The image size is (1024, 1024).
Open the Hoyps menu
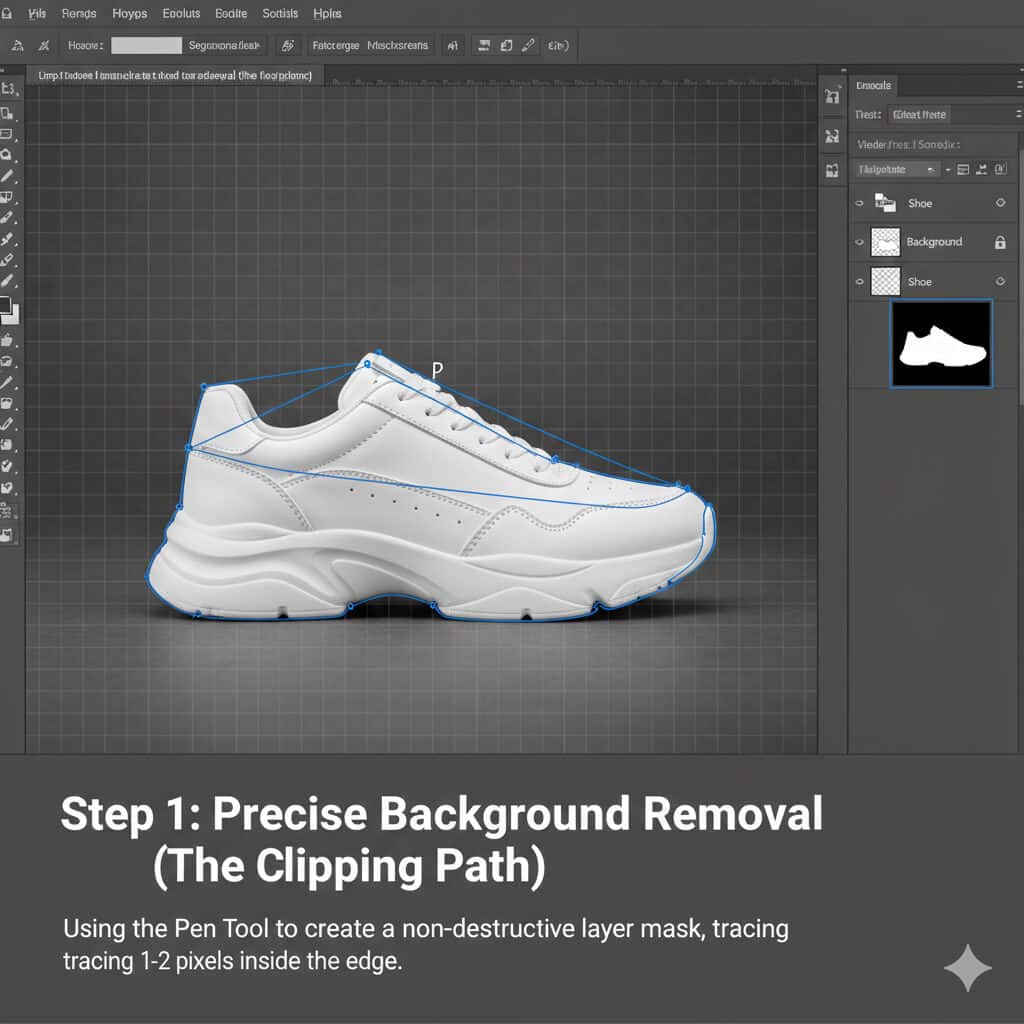tap(129, 13)
